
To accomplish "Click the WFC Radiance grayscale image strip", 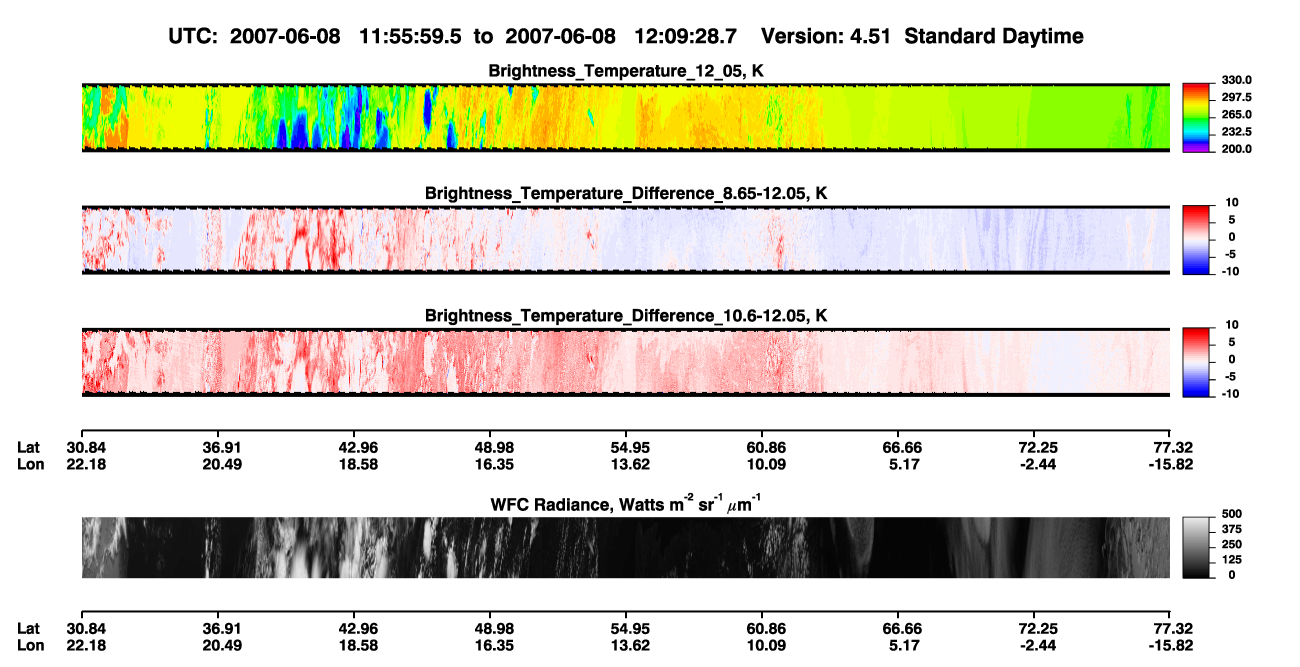I will [625, 548].
